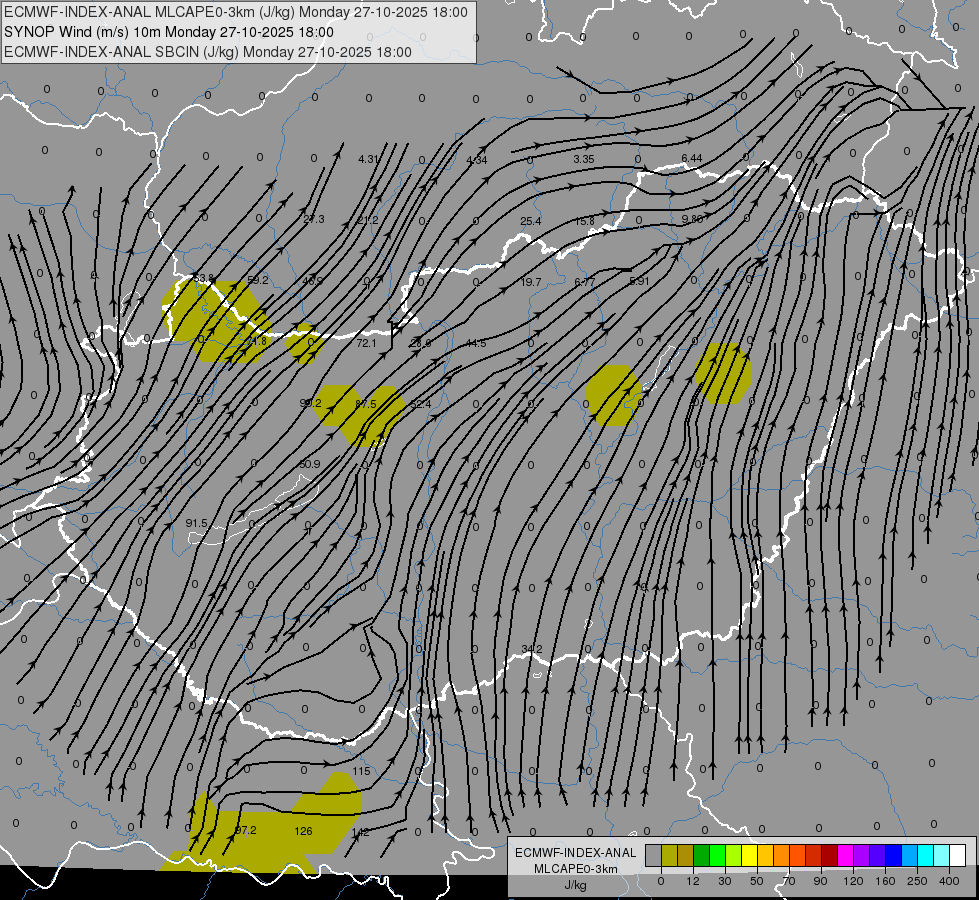Click the map value 4.34
This screenshot has width=979, height=900.
click(477, 160)
